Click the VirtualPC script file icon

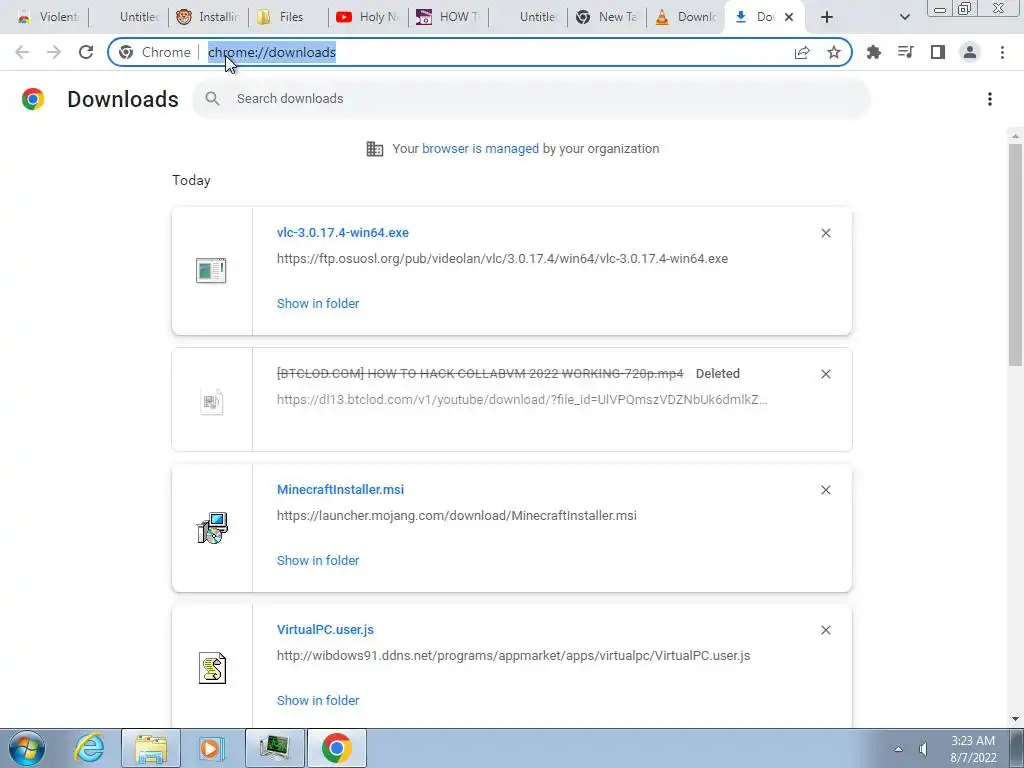pyautogui.click(x=212, y=668)
